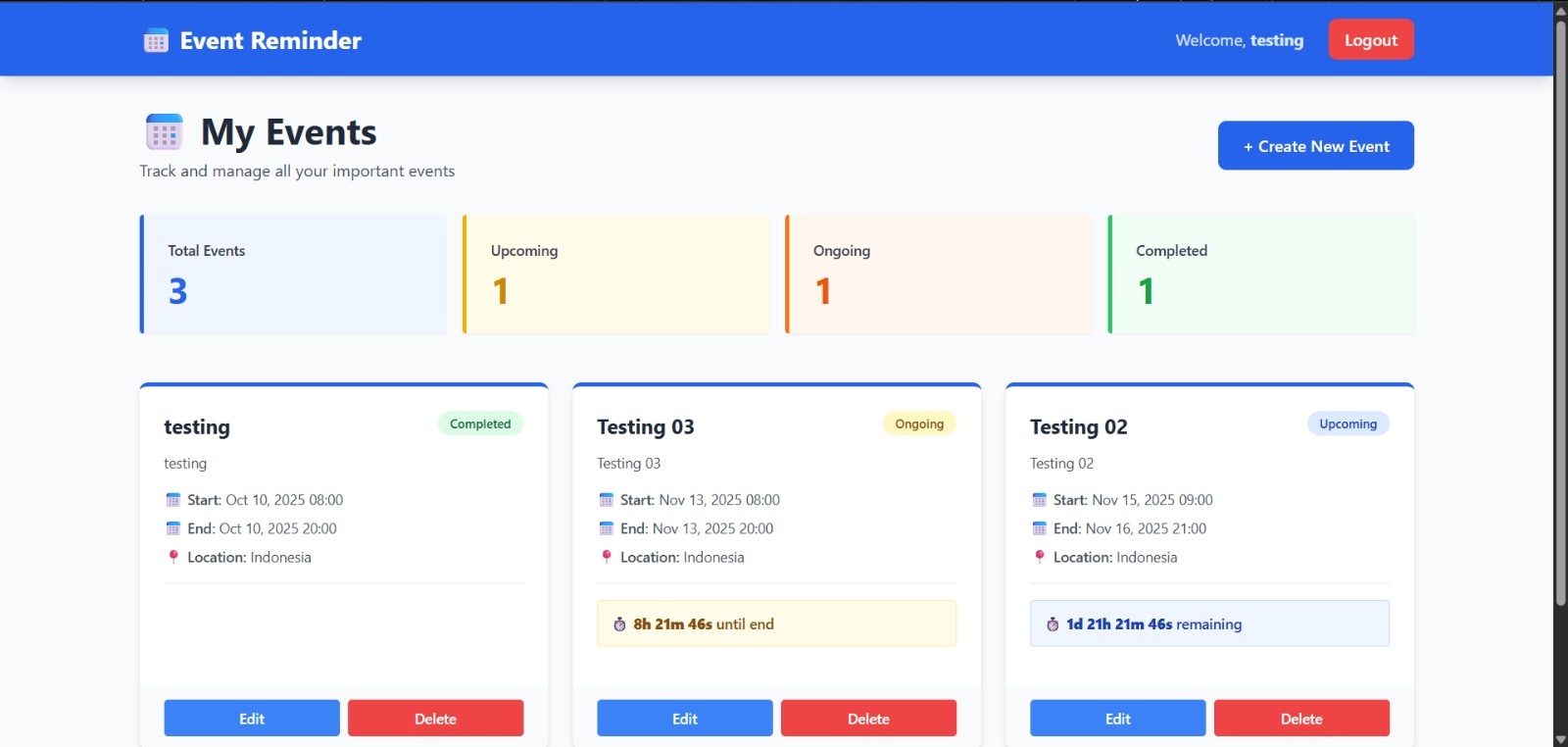Click the large My Events calendar icon
1568x747 pixels.
pyautogui.click(x=164, y=132)
